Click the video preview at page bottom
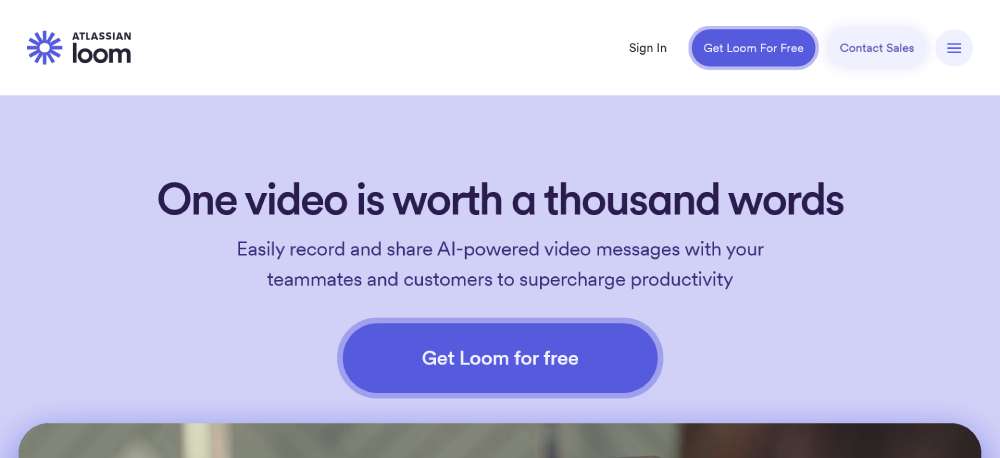The image size is (1000, 458). point(500,441)
